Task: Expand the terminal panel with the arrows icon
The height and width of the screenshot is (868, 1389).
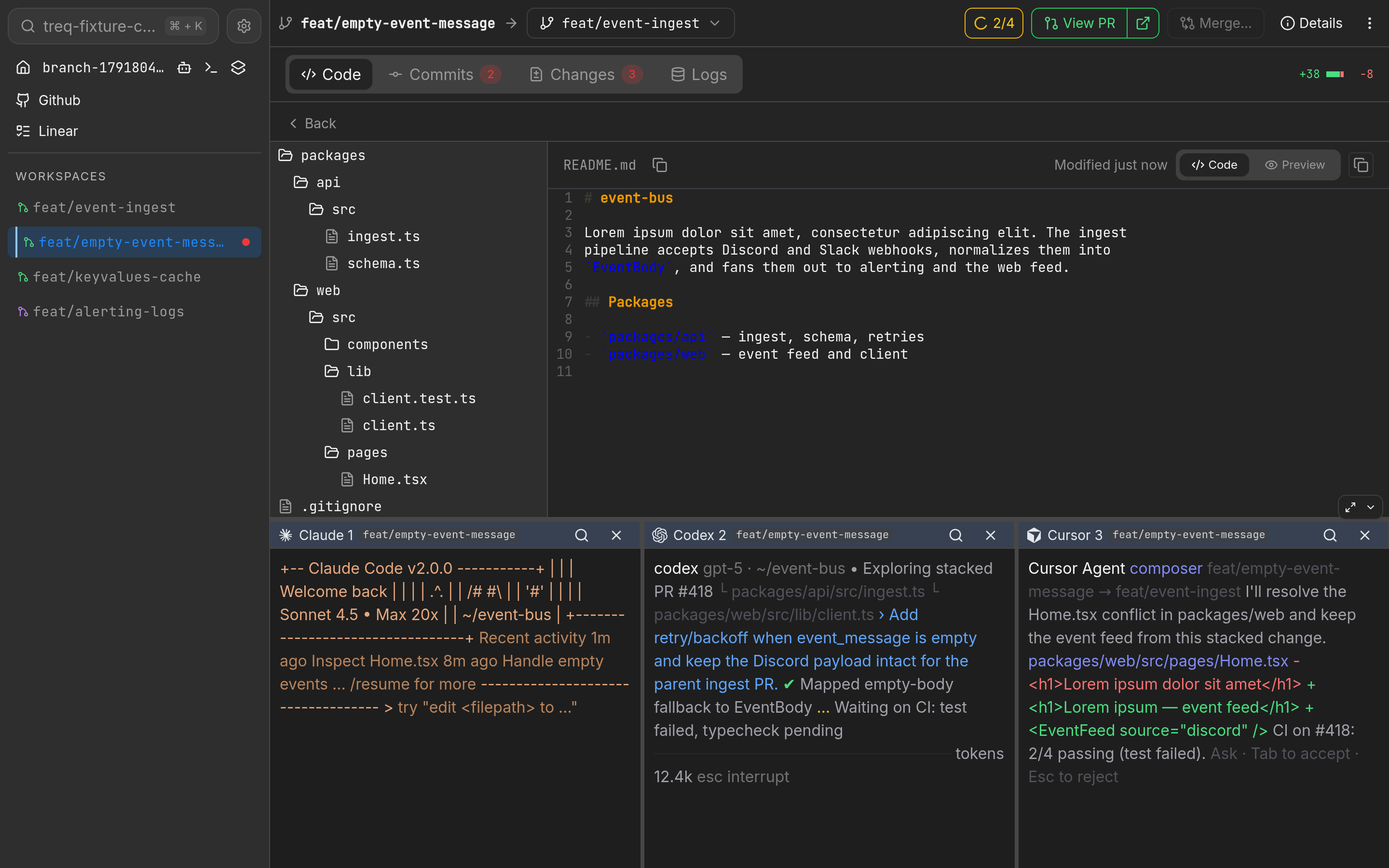Action: (1350, 507)
